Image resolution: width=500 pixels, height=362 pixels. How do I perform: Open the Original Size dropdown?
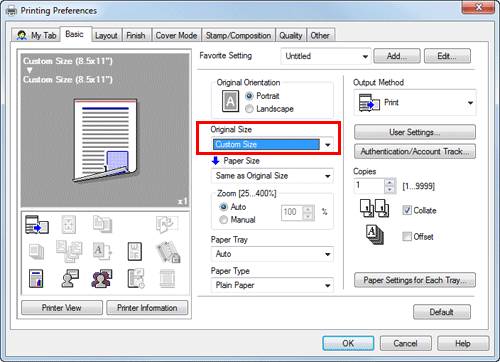coord(272,144)
